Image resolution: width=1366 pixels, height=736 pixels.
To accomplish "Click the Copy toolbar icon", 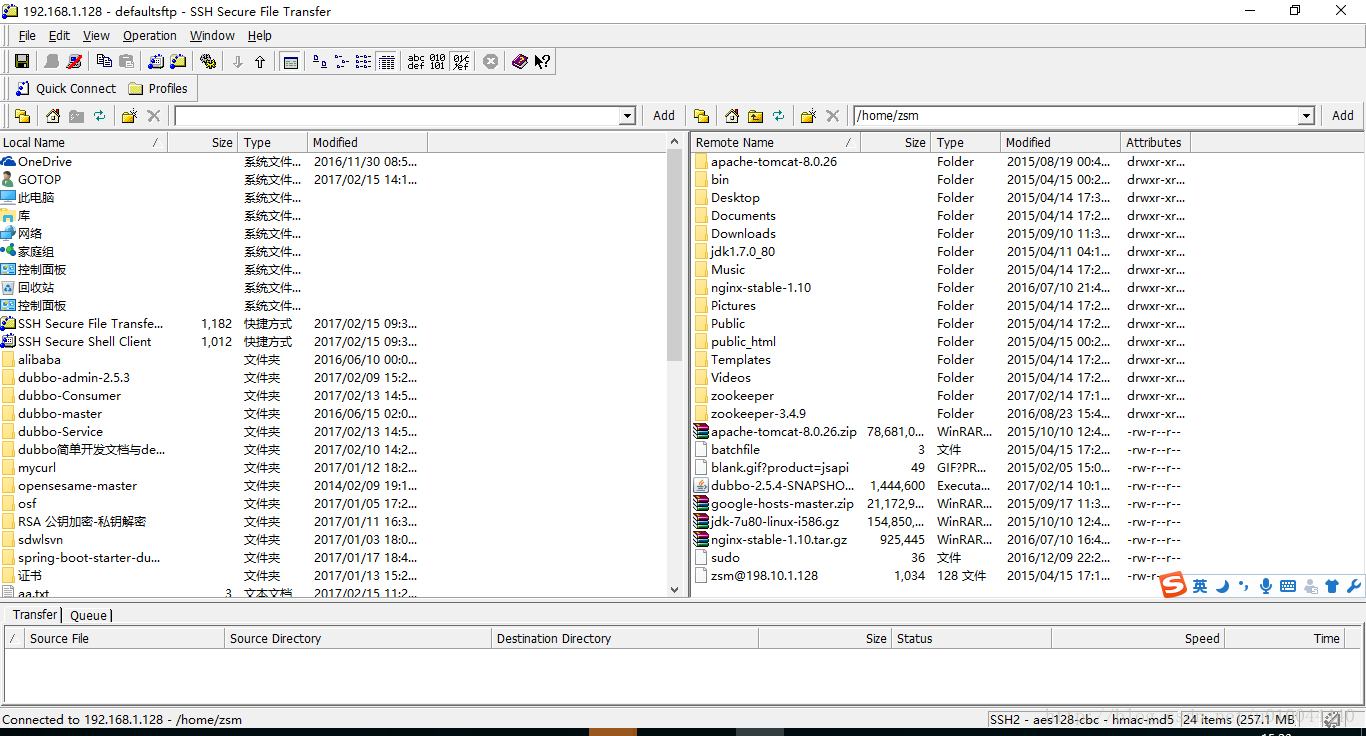I will (x=104, y=61).
